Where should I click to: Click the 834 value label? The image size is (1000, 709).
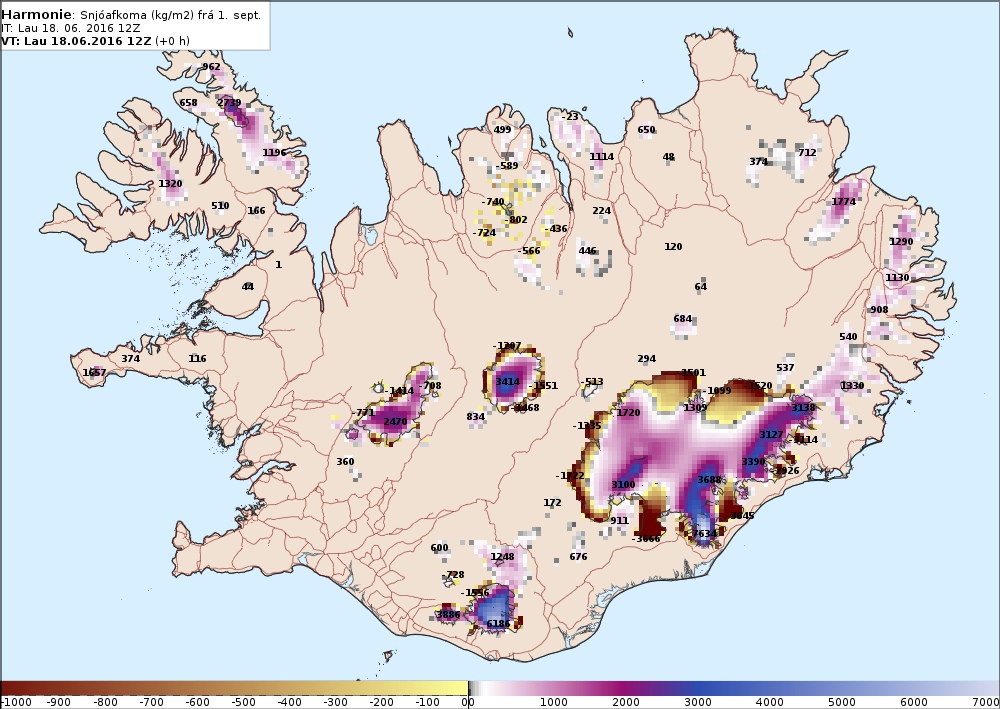point(475,417)
